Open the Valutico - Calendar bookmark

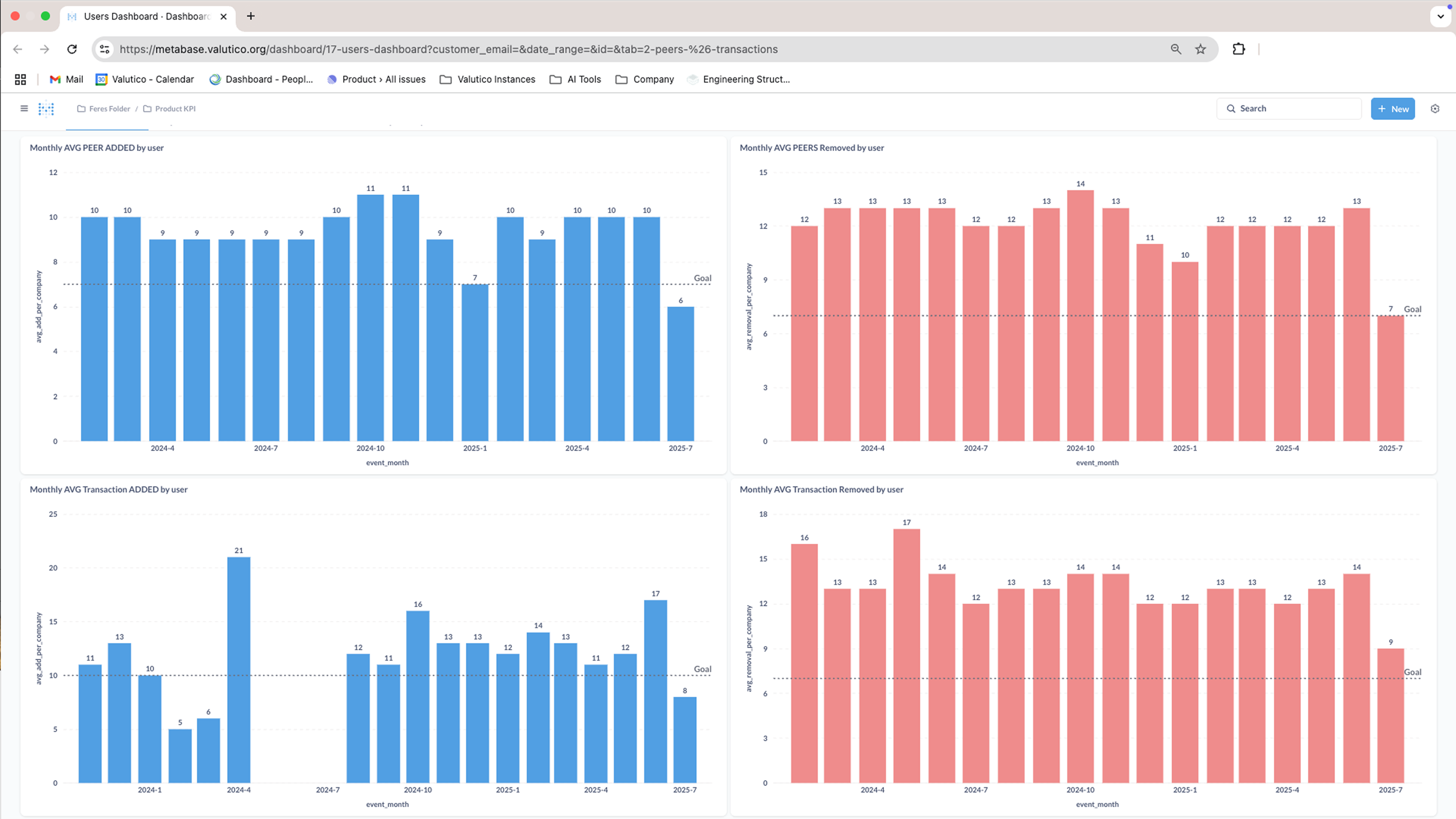145,79
